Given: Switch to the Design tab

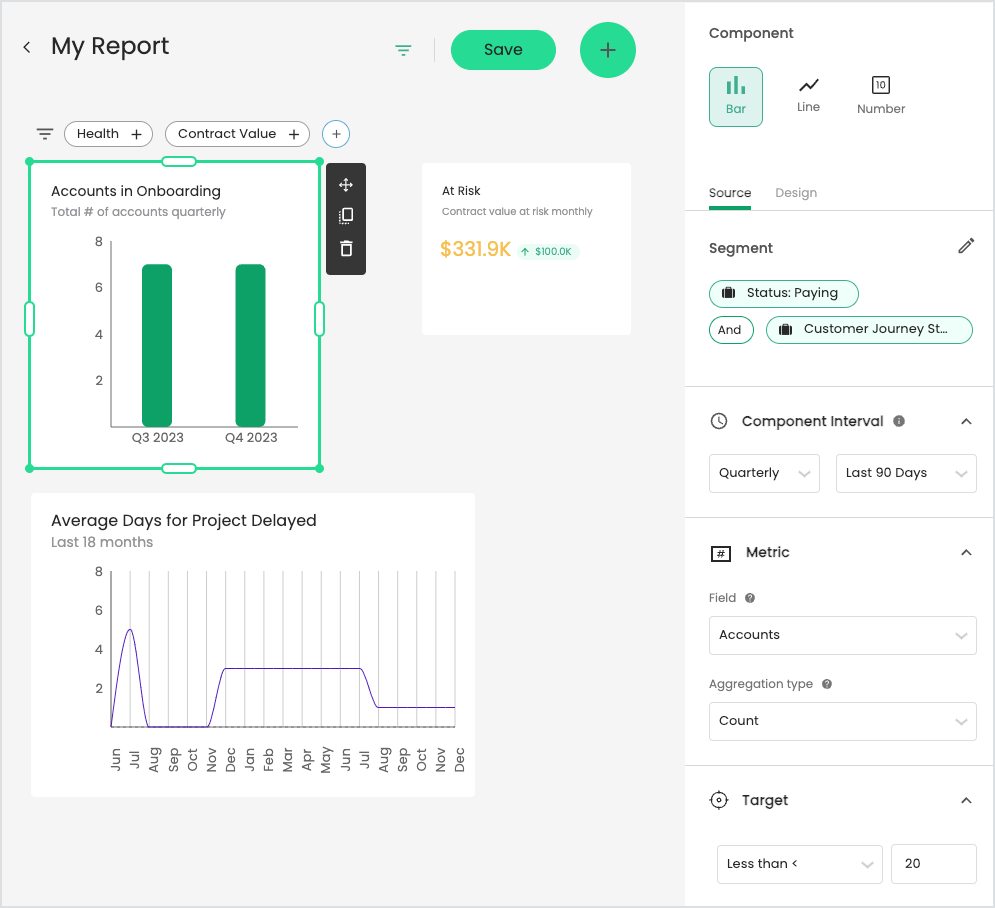Looking at the screenshot, I should click(x=796, y=193).
